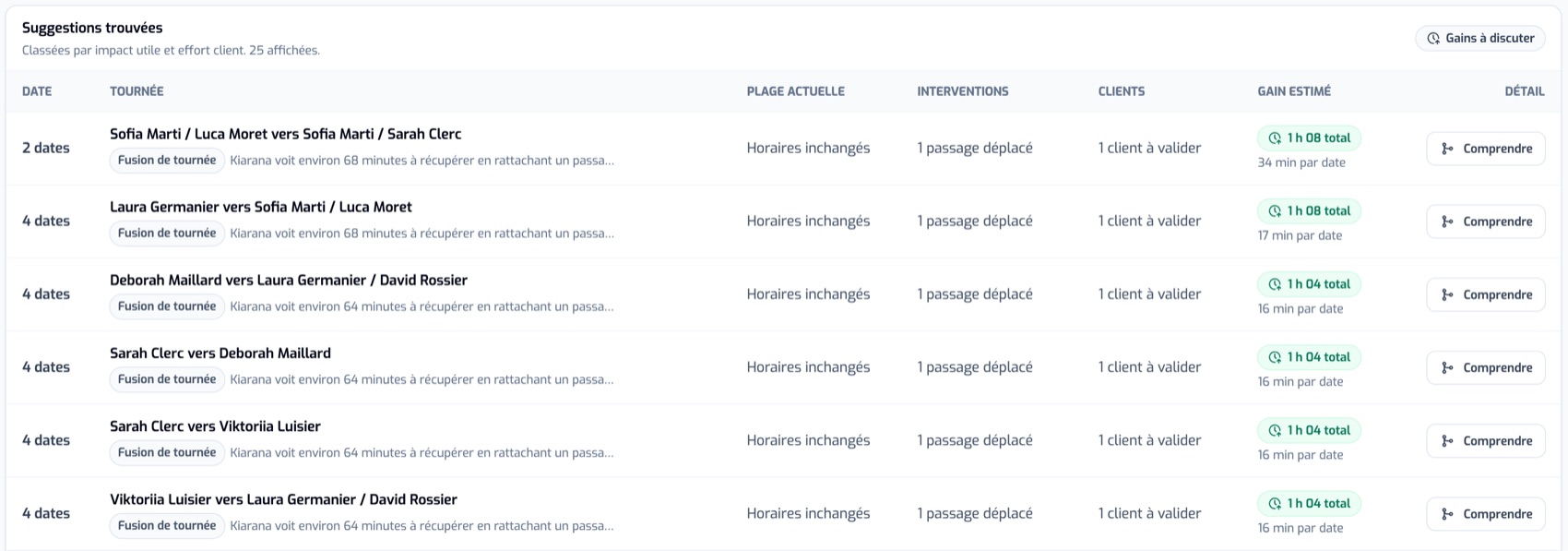Click Horaires inchangés in Sarah Clerc vers Viktoriia row
Screen dimensions: 1568x551
[808, 440]
